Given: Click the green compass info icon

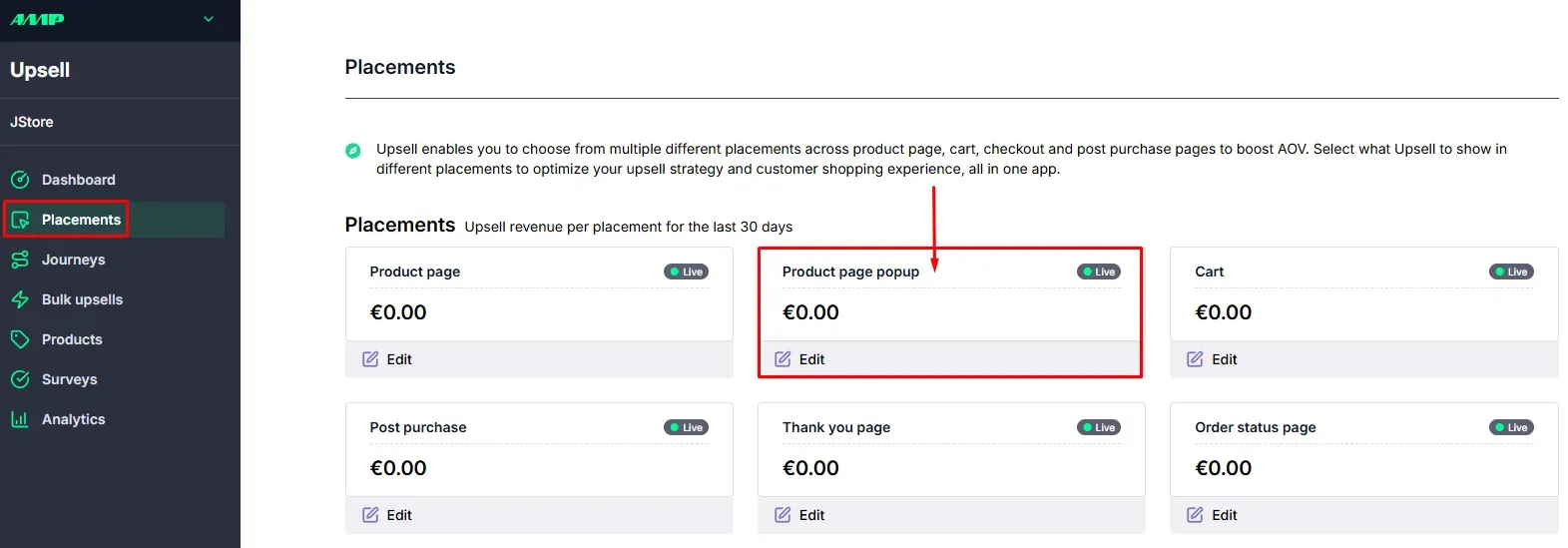Looking at the screenshot, I should pyautogui.click(x=352, y=151).
